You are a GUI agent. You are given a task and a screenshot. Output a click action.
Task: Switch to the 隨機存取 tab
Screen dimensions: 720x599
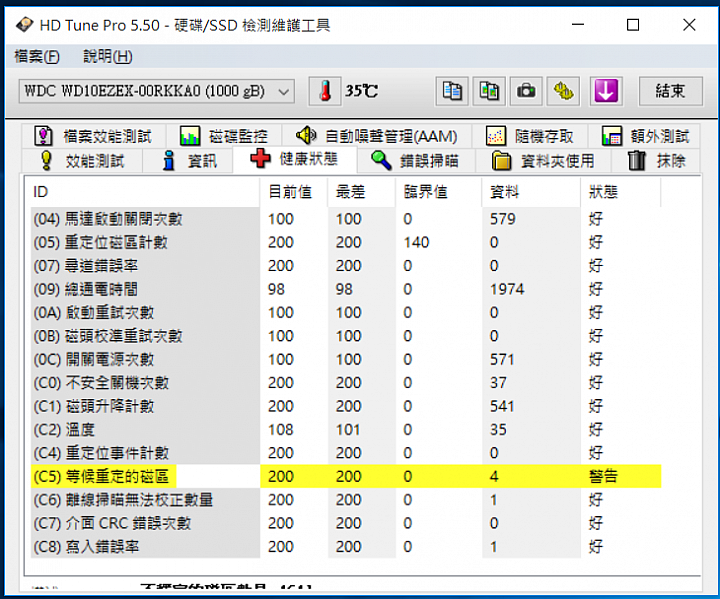[x=529, y=136]
